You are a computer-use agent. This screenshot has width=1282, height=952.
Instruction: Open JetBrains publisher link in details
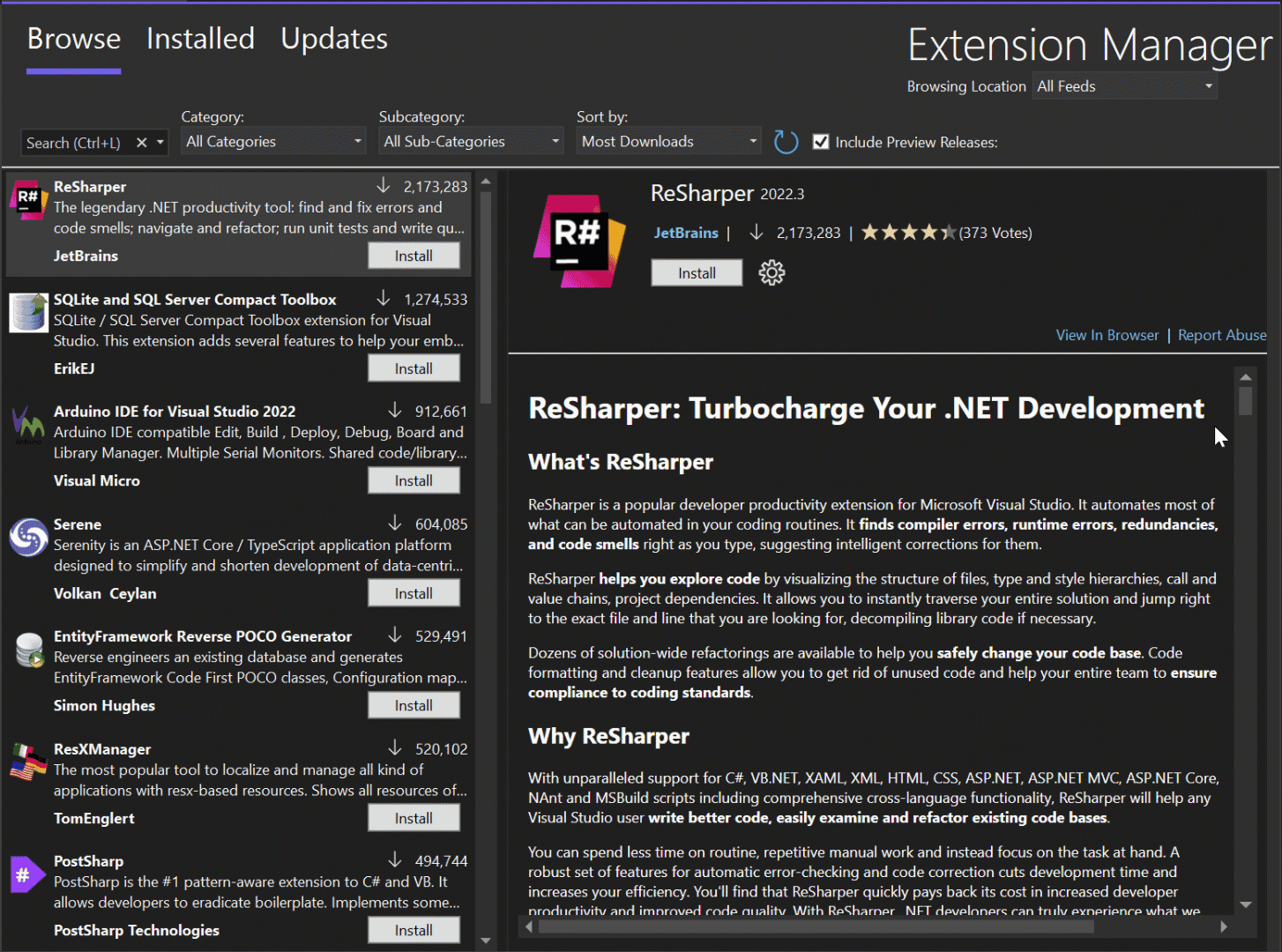click(x=686, y=233)
